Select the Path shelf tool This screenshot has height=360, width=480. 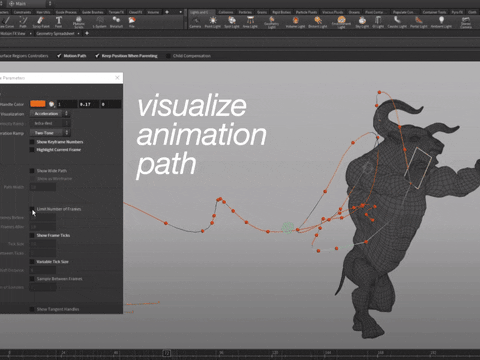[23, 22]
